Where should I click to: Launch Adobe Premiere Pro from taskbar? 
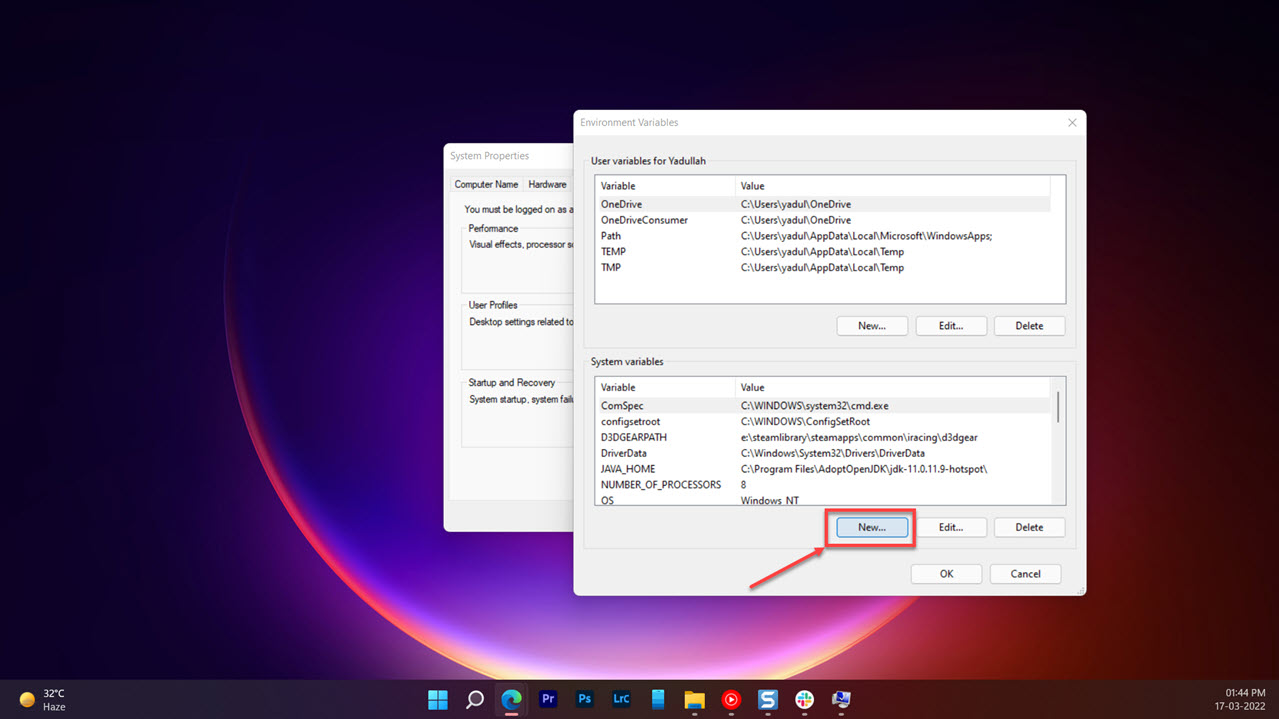[x=548, y=699]
